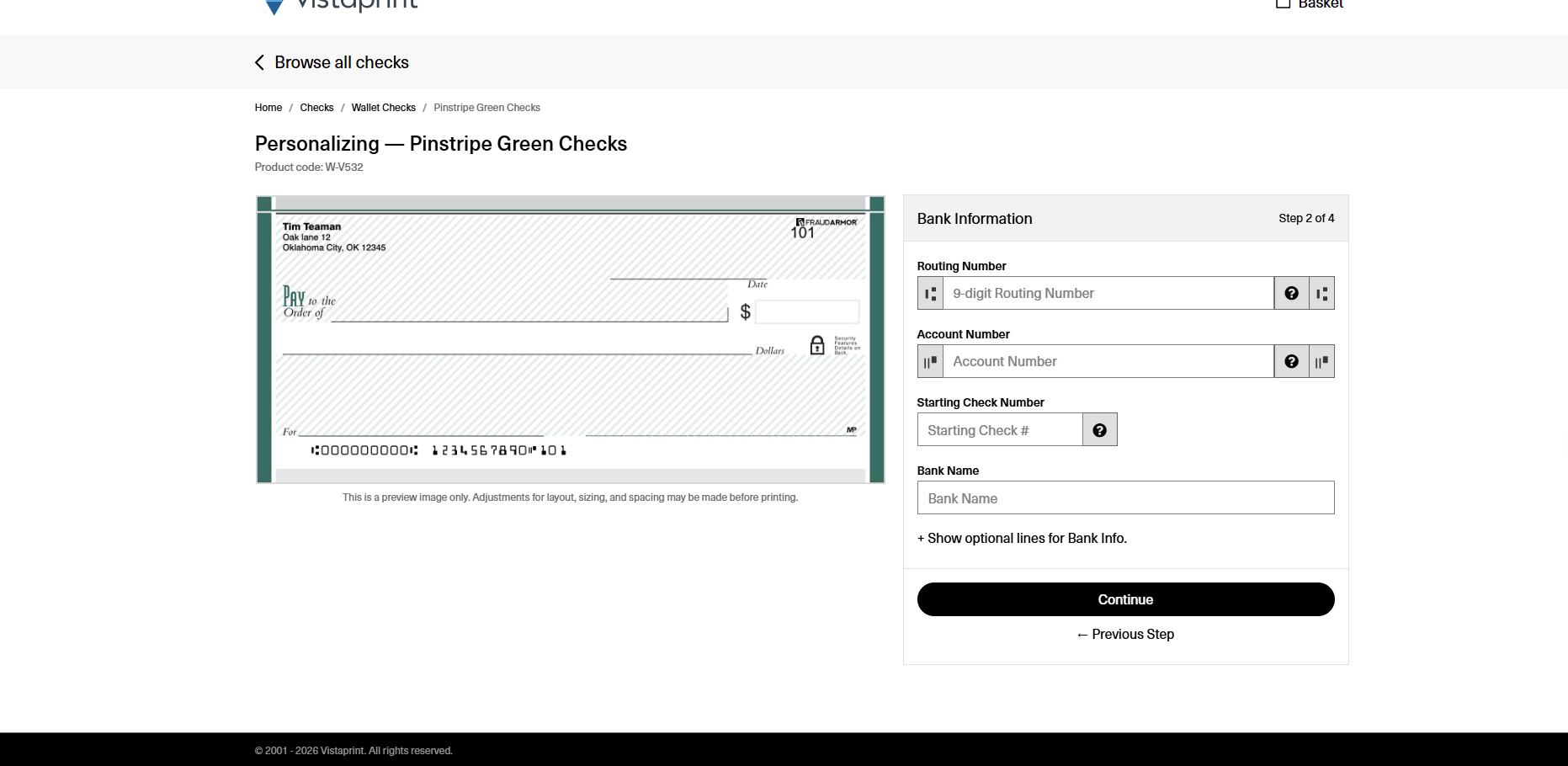Open the Routing Number help question mark
This screenshot has width=1568, height=766.
tap(1291, 293)
